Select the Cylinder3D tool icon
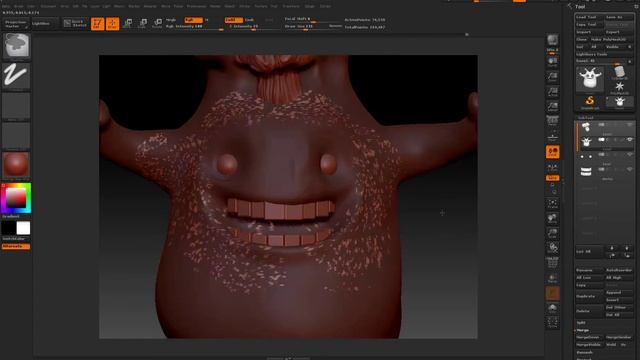Viewport: 640px width, 360px height. (619, 72)
